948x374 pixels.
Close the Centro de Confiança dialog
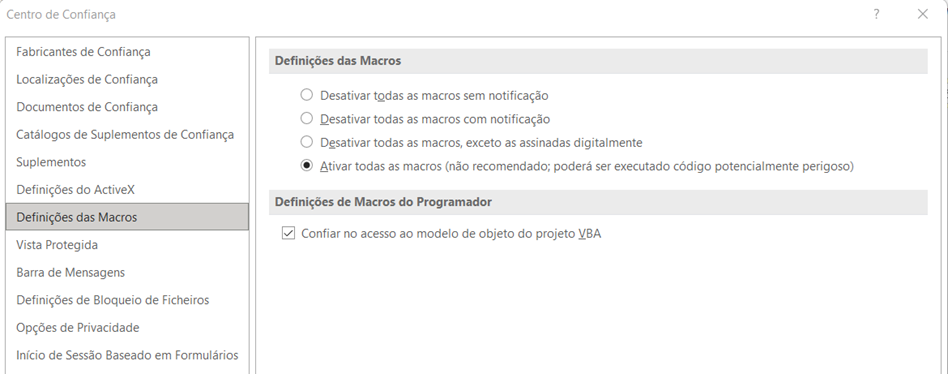pyautogui.click(x=923, y=15)
